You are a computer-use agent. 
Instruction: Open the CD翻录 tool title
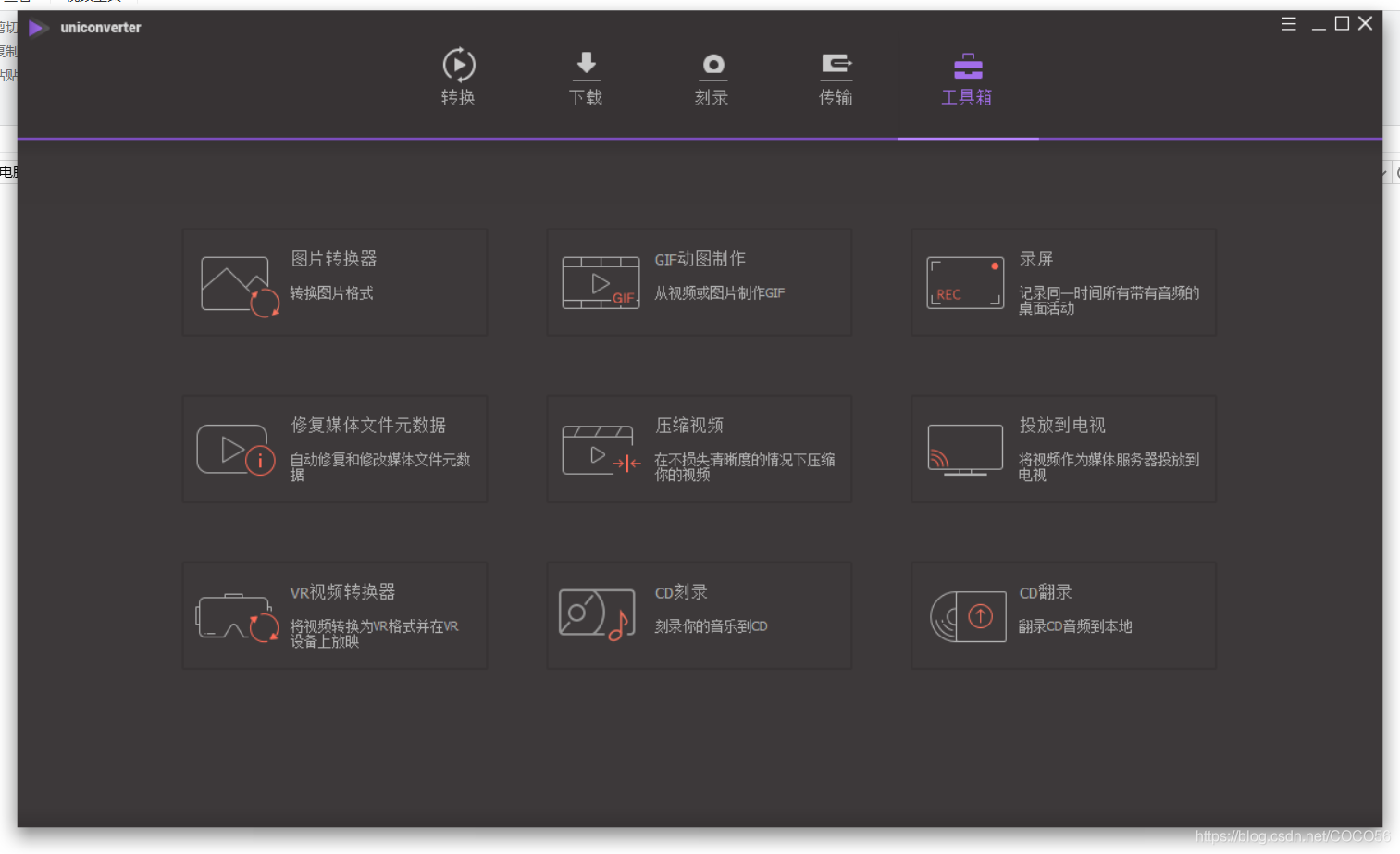click(1046, 592)
